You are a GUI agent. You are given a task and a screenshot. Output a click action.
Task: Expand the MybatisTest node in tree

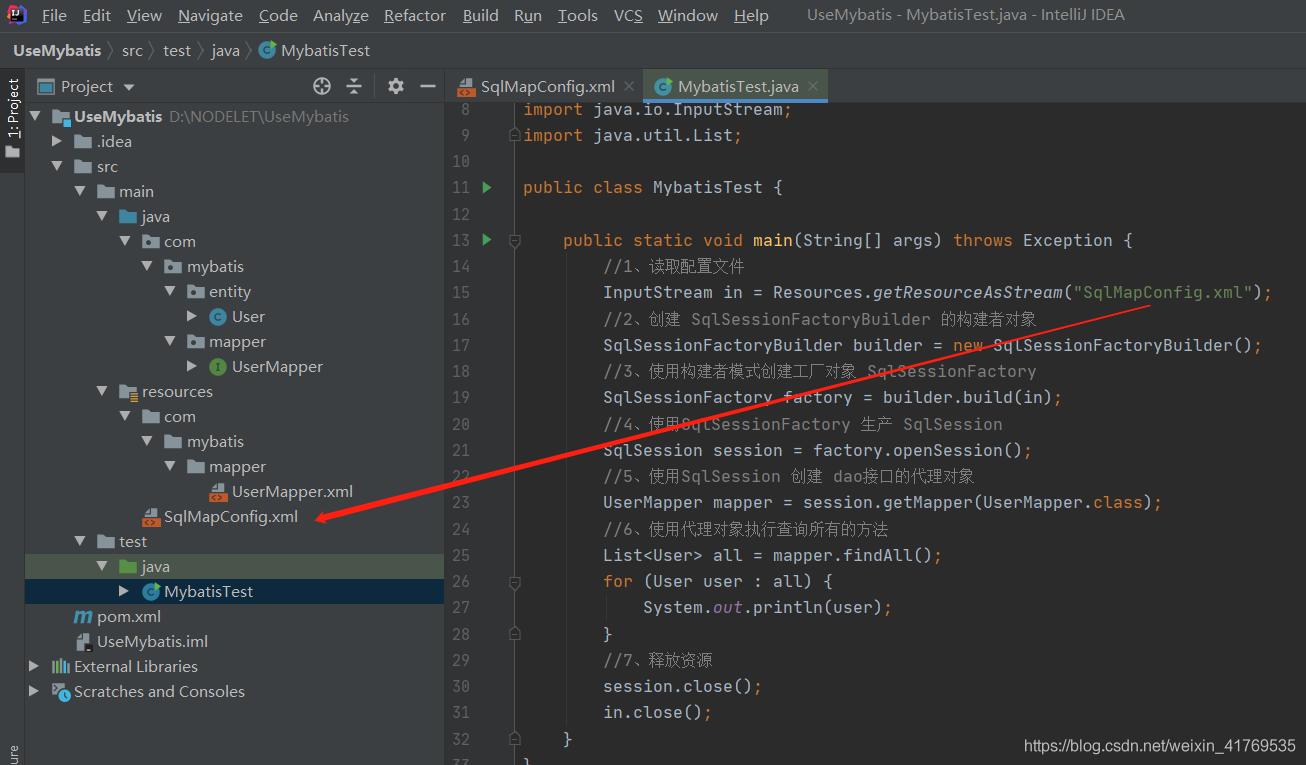click(x=124, y=592)
